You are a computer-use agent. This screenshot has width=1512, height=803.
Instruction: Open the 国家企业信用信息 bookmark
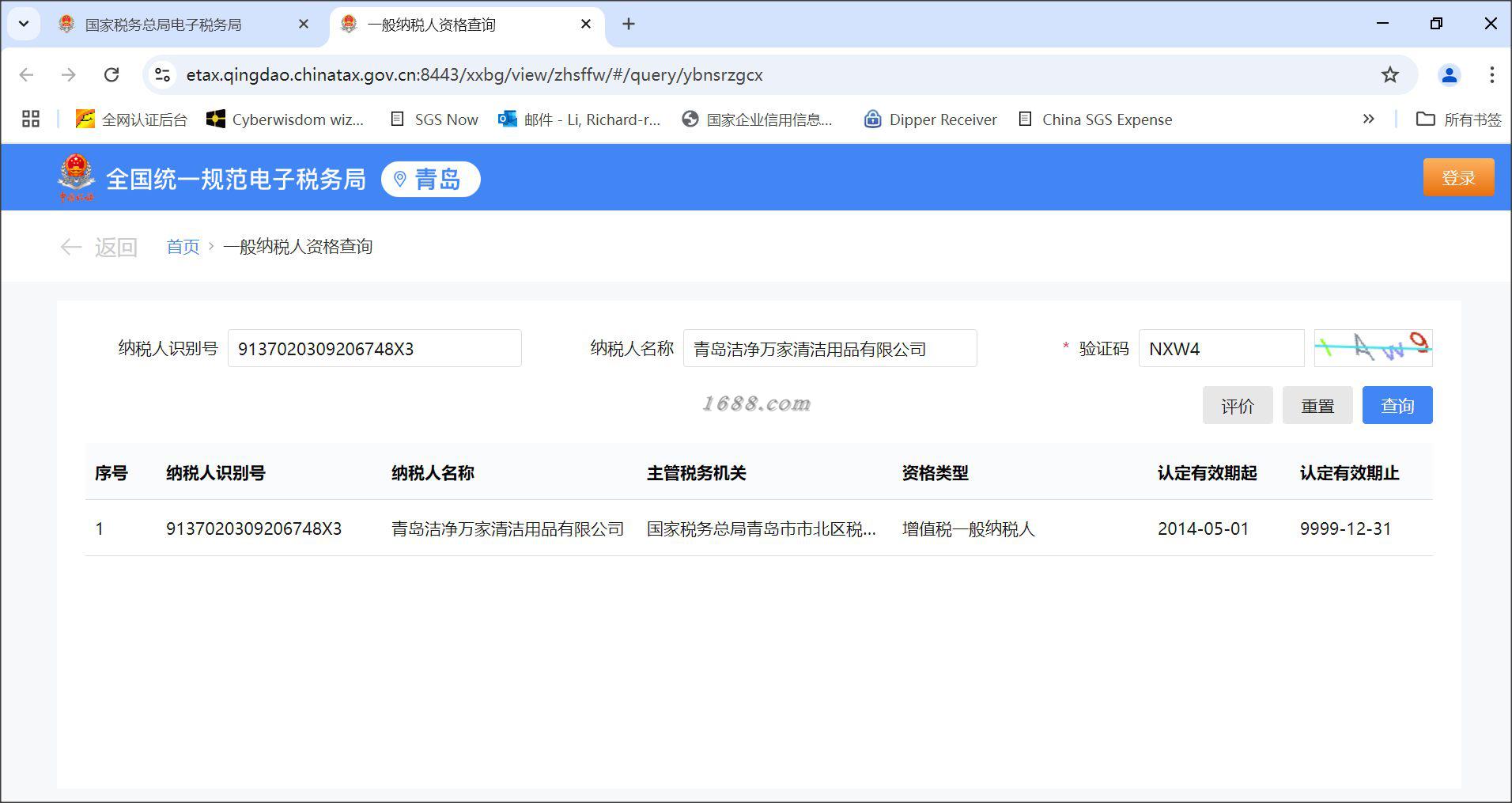(758, 119)
